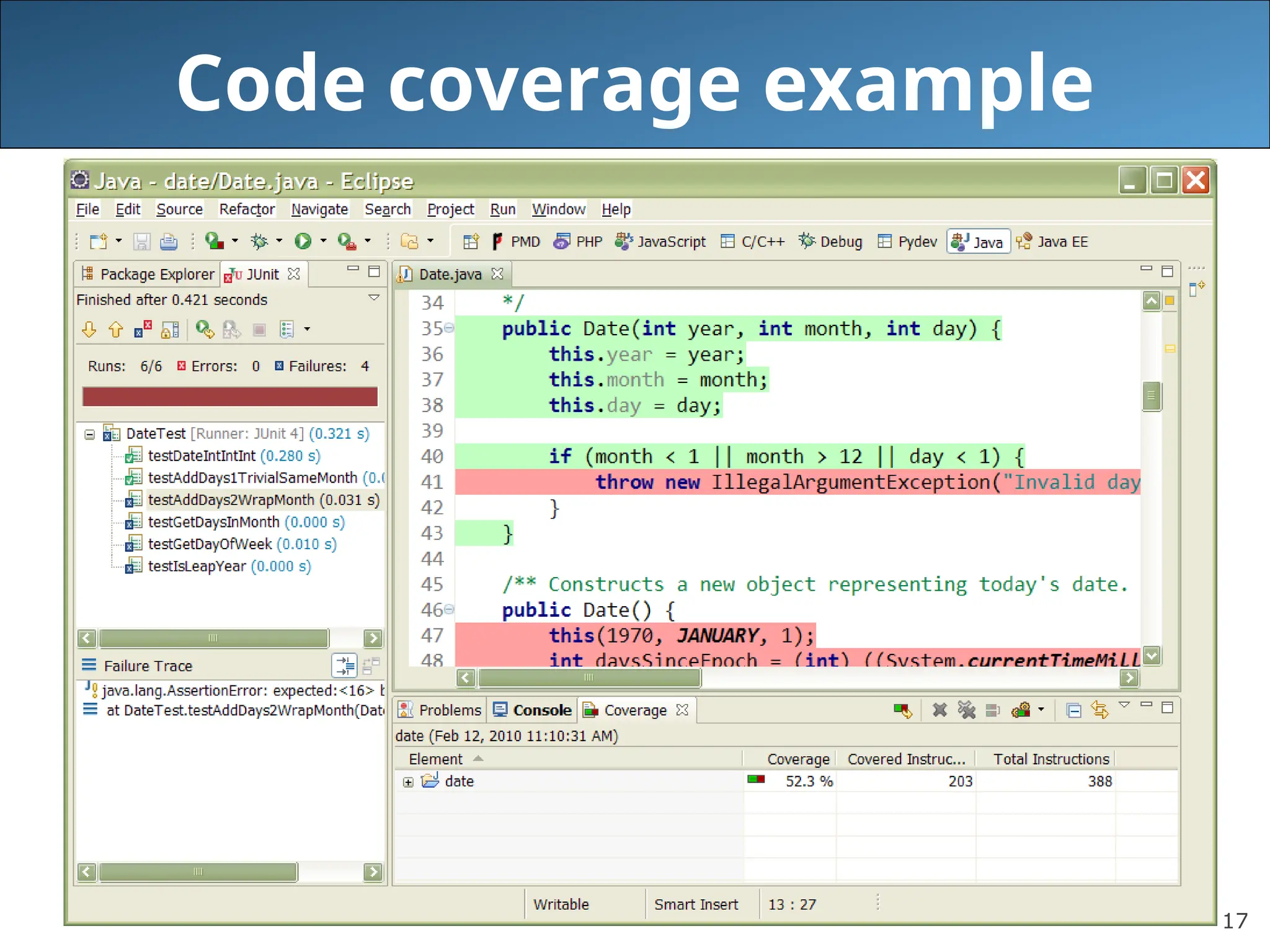Open dropdown next to External Tools icon

click(x=368, y=241)
